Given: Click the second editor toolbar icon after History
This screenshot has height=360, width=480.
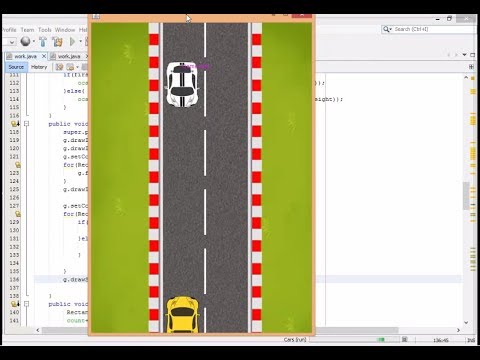Looking at the screenshot, I should (70, 67).
